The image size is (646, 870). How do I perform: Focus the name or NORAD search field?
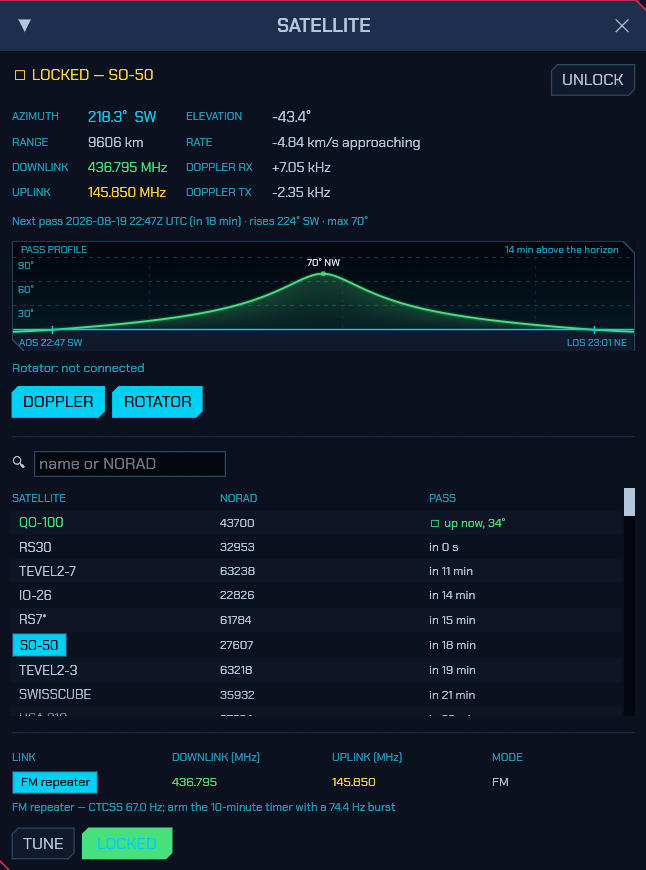130,464
